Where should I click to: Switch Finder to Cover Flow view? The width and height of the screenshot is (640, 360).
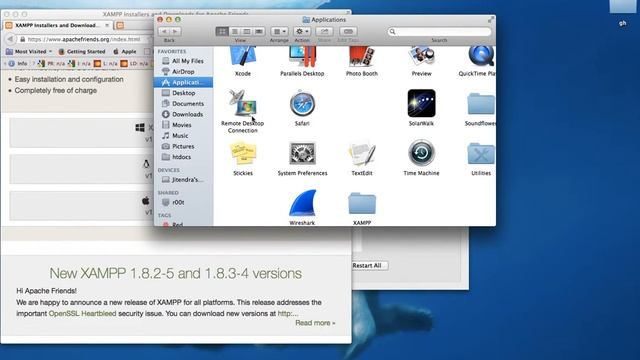click(x=259, y=31)
